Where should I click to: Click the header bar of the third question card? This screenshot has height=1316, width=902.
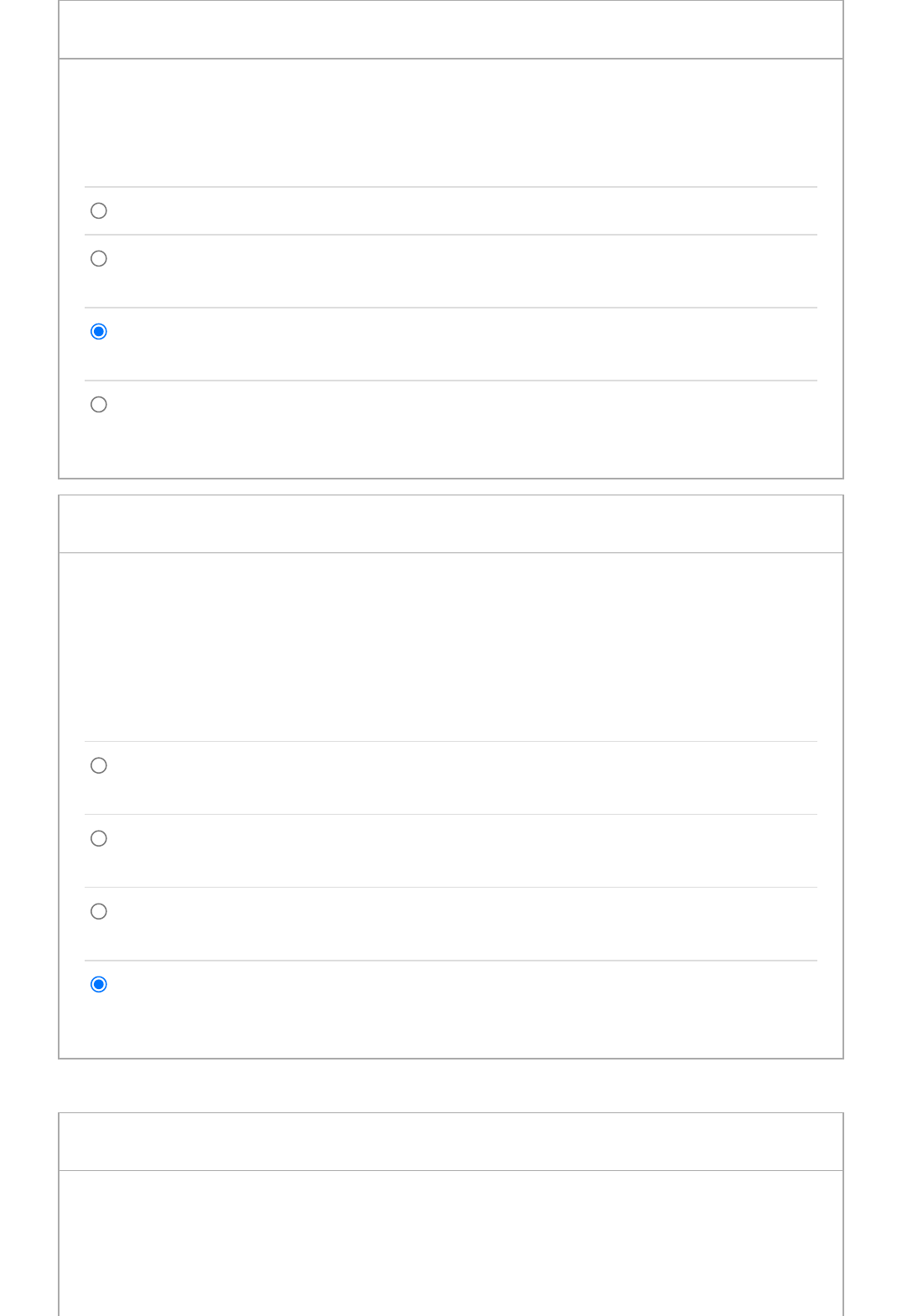[x=451, y=1142]
